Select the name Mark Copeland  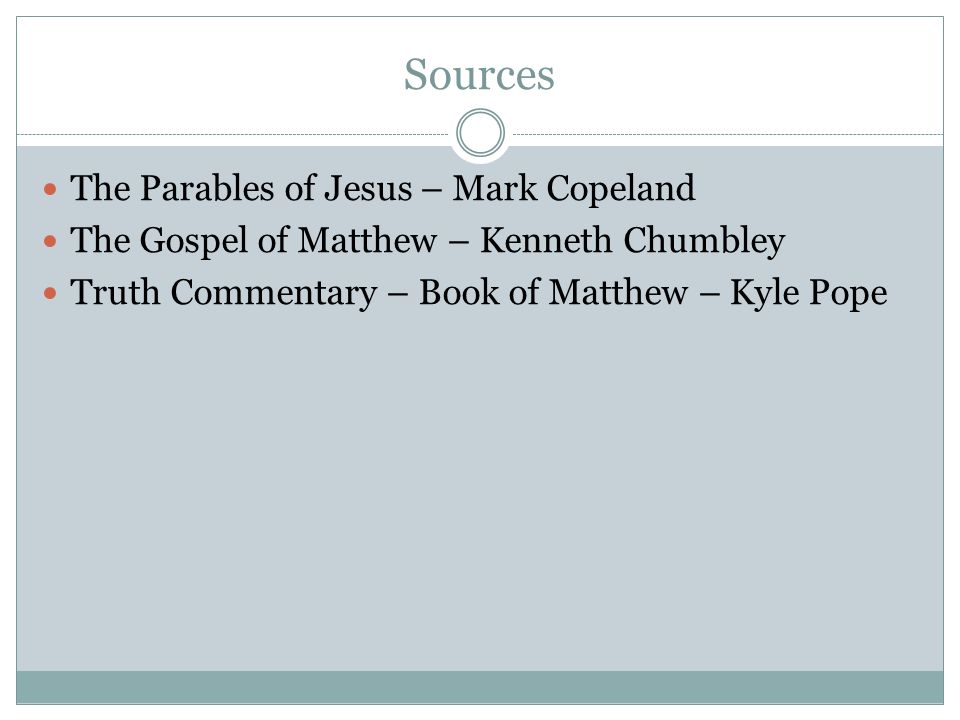574,188
